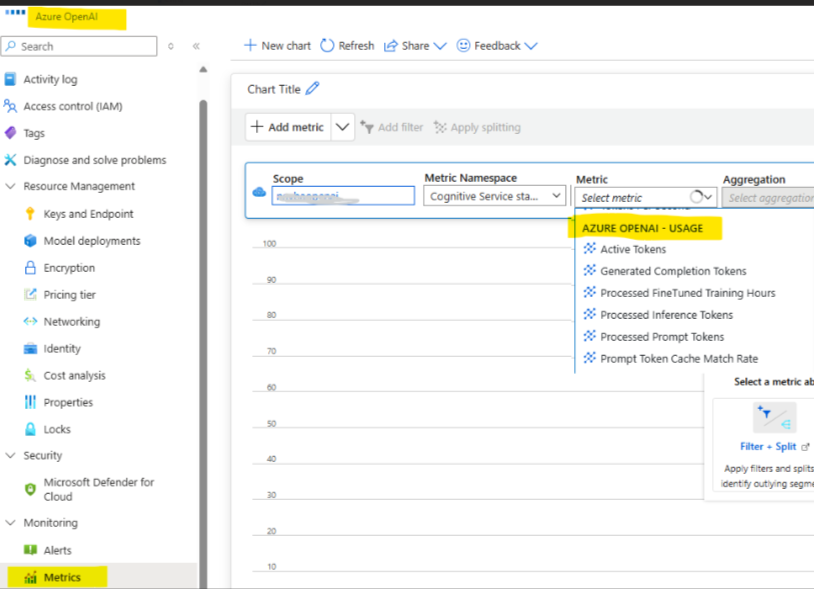Open the Metric Namespace dropdown

click(494, 196)
